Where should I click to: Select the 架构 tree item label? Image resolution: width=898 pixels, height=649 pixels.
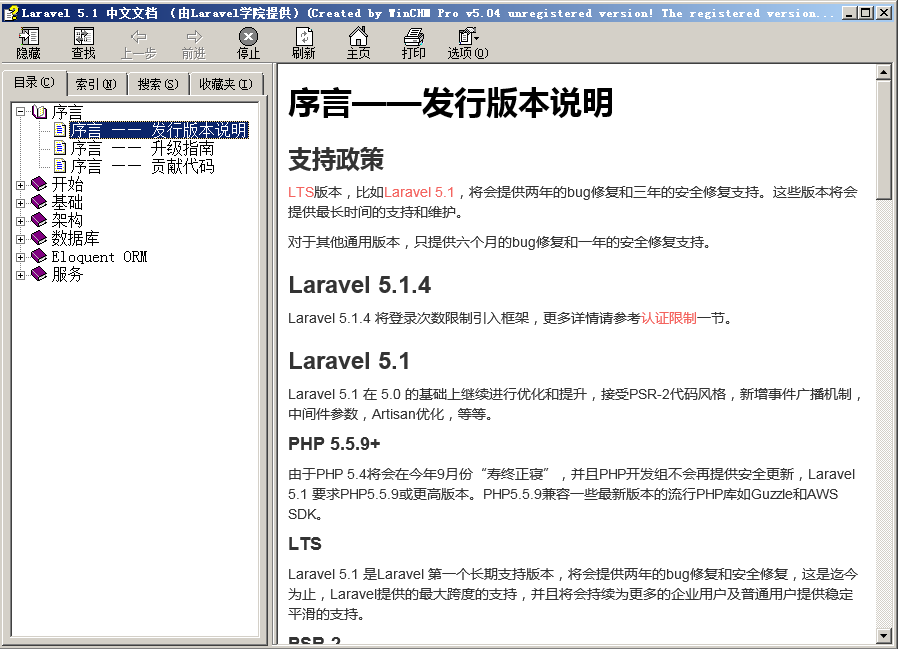pyautogui.click(x=68, y=221)
